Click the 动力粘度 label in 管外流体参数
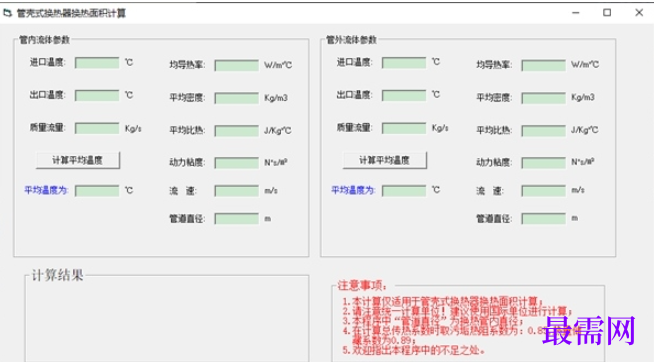654x362 pixels. click(494, 162)
